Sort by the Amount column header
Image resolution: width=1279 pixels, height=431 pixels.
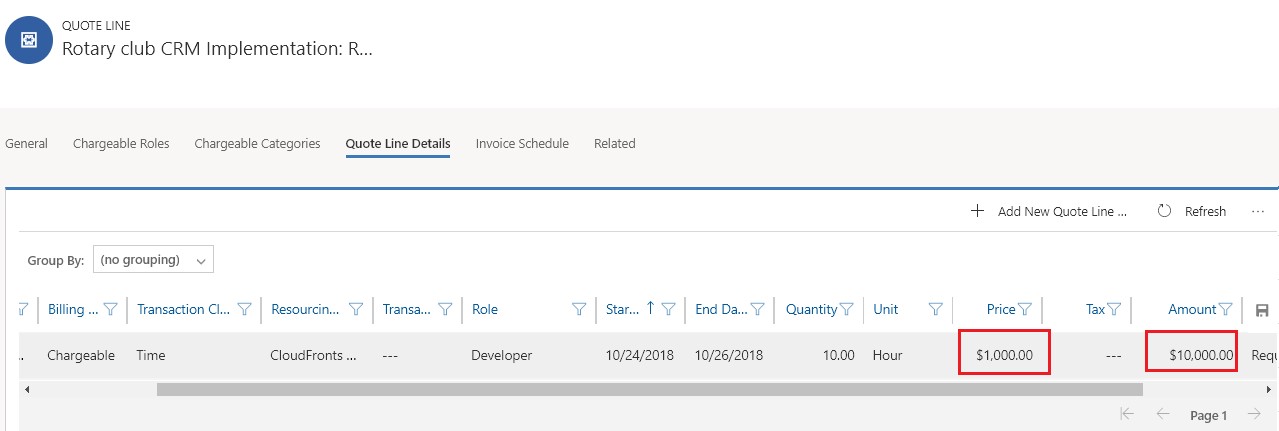[x=1192, y=310]
